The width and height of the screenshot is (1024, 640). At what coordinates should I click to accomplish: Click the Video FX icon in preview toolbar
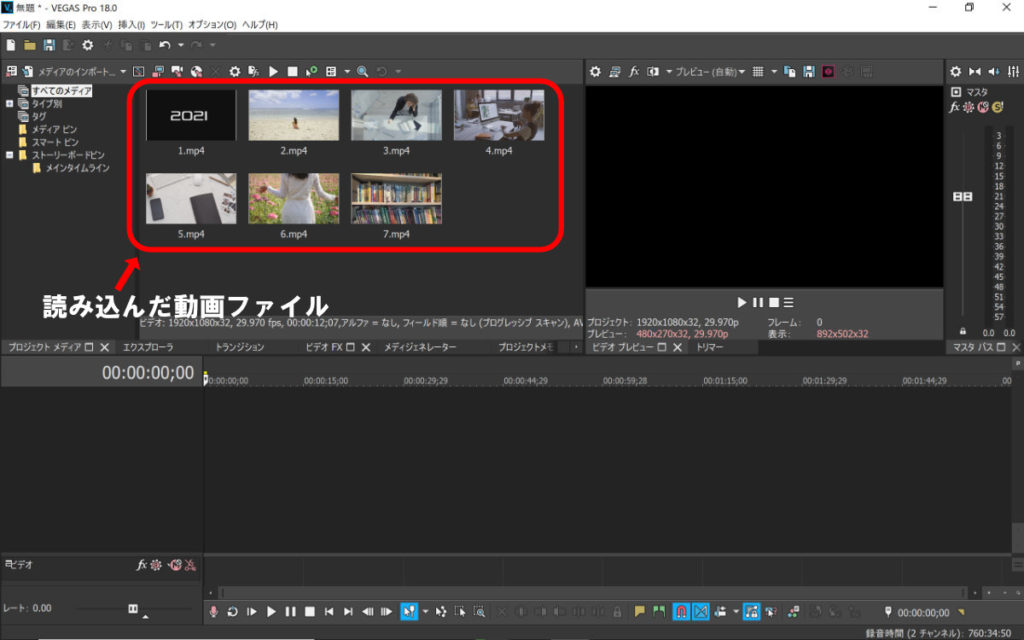click(x=634, y=72)
